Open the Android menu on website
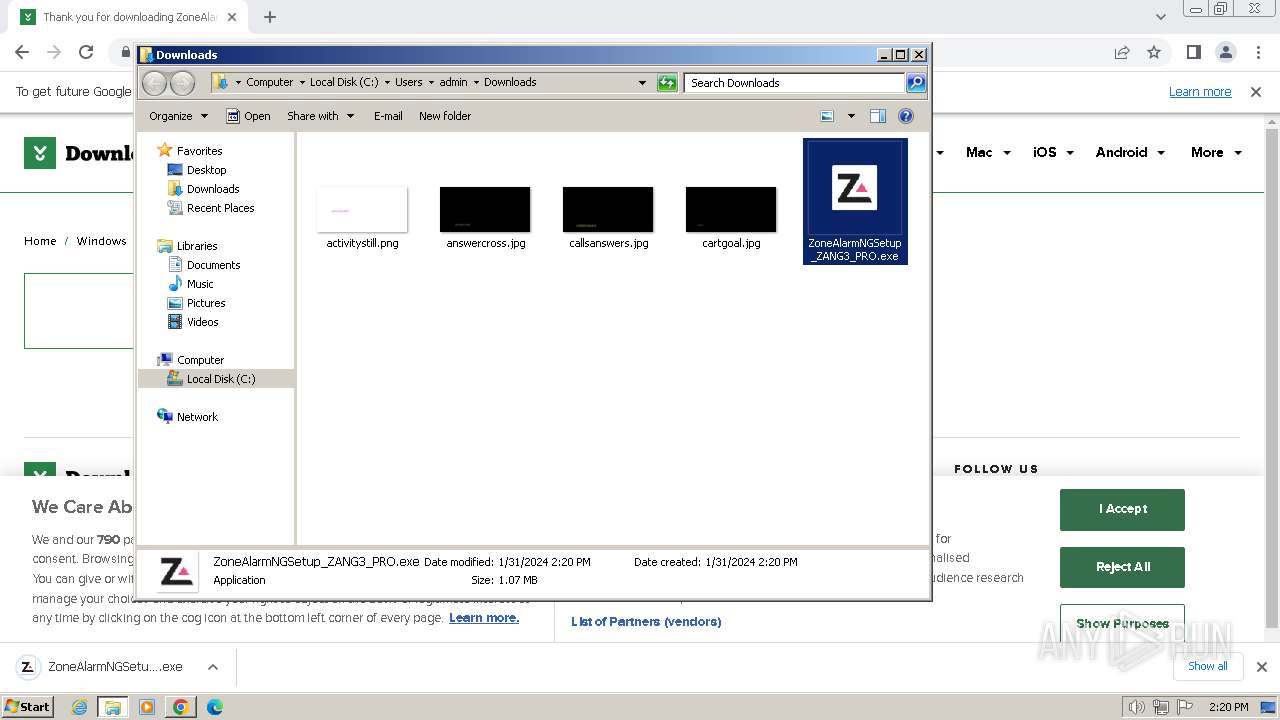 [x=1130, y=153]
